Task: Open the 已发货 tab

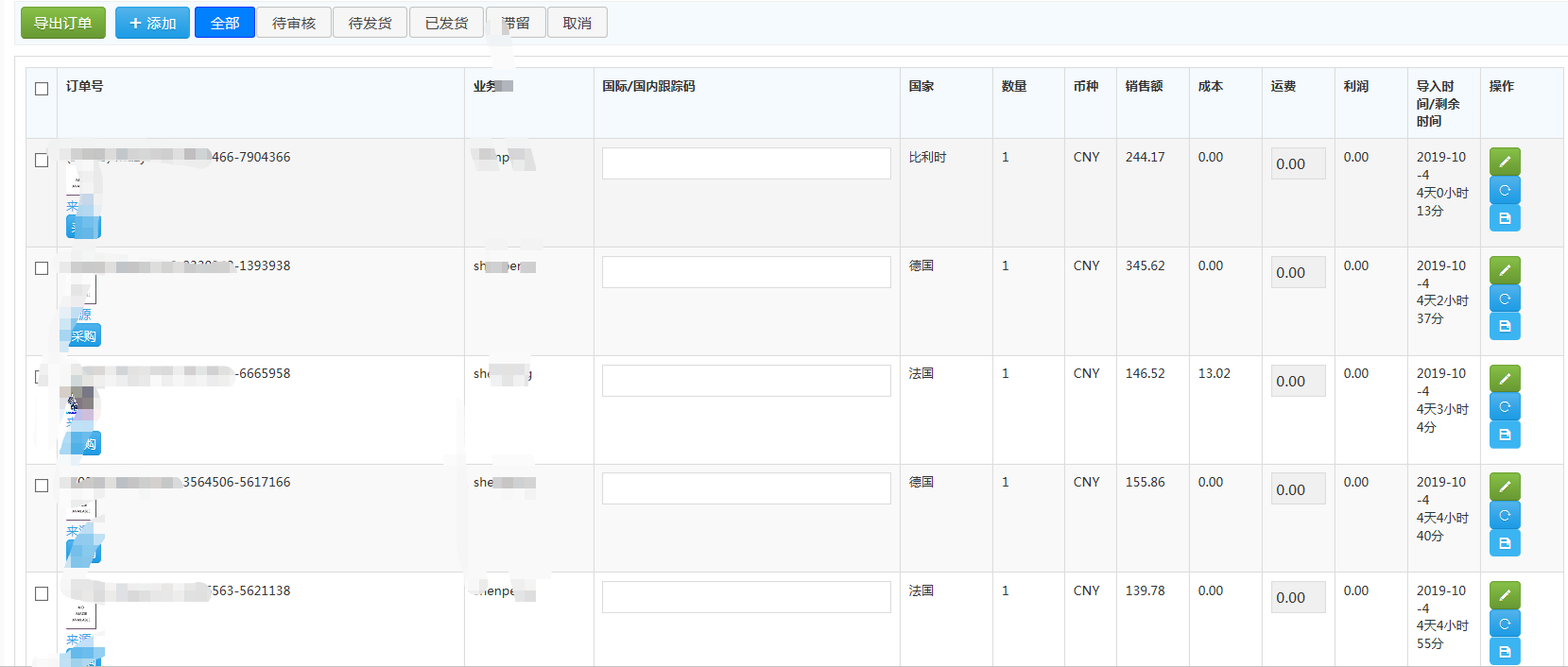Action: click(x=446, y=23)
